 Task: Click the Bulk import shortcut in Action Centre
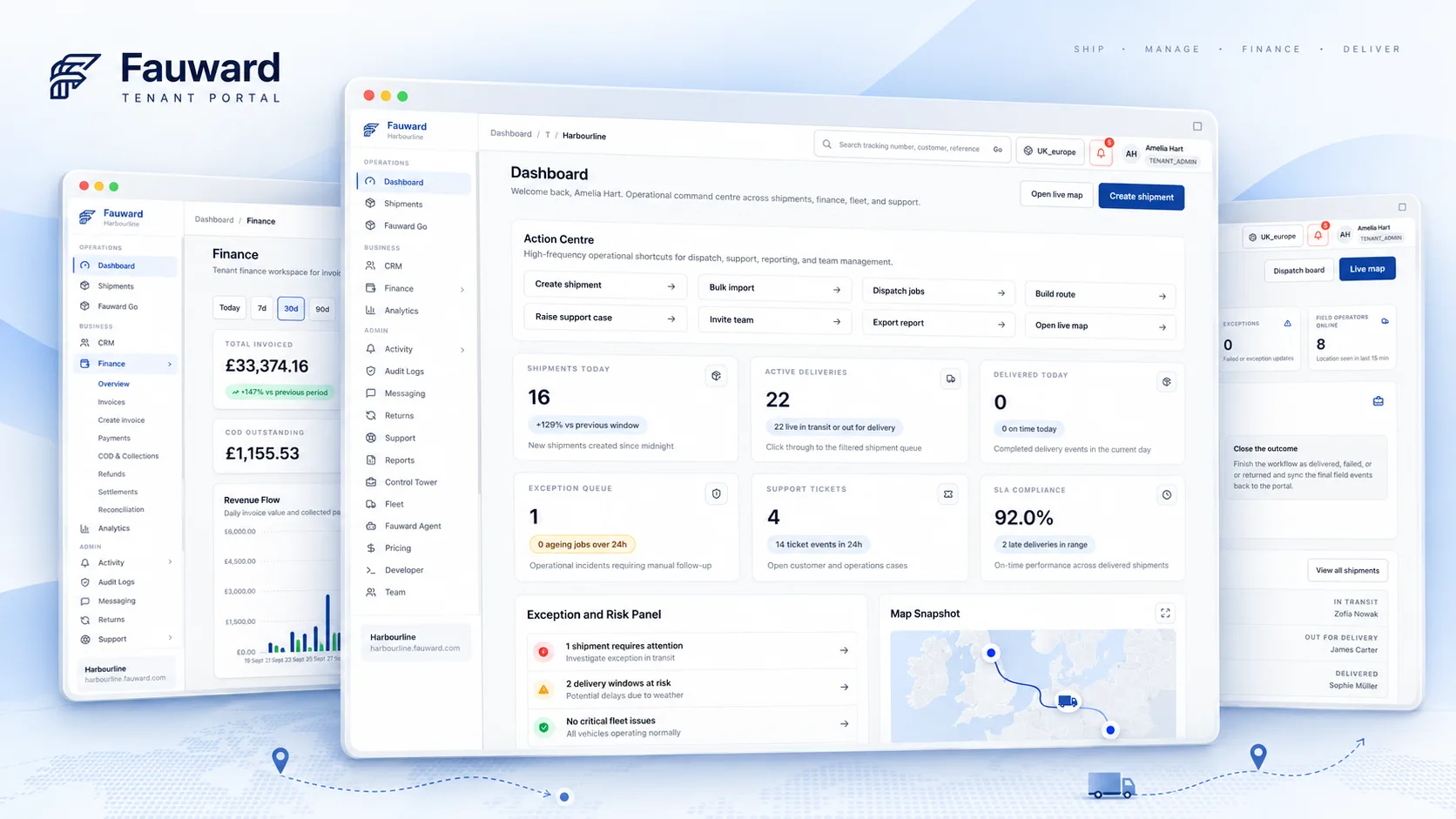pyautogui.click(x=774, y=288)
